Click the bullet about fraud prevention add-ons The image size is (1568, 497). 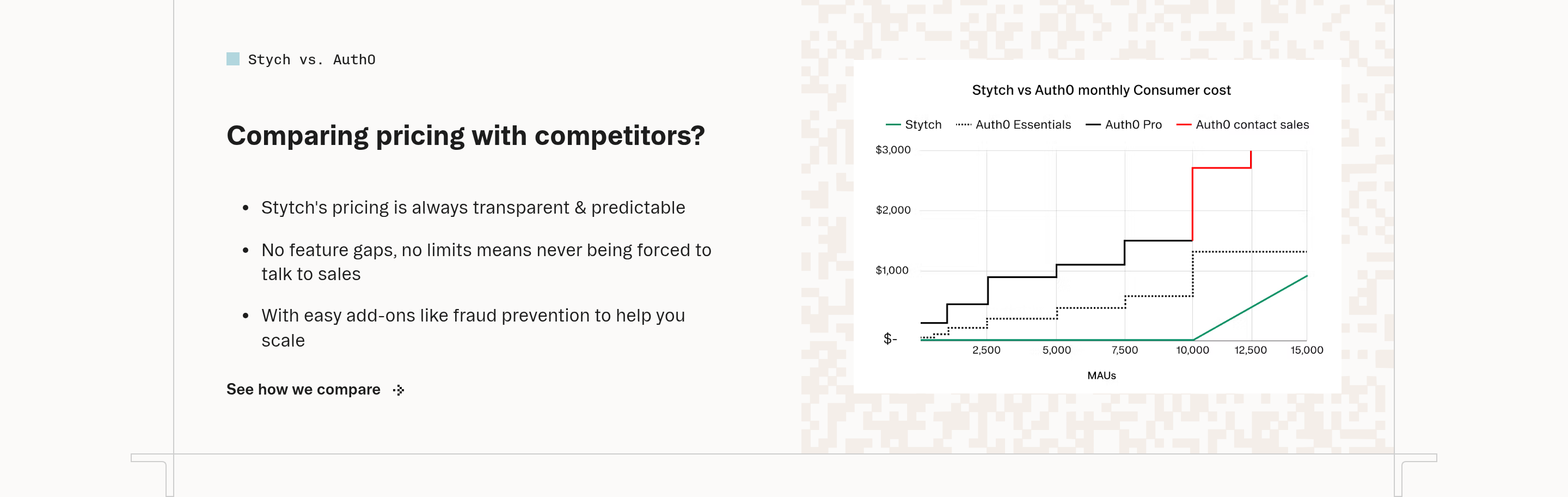473,328
